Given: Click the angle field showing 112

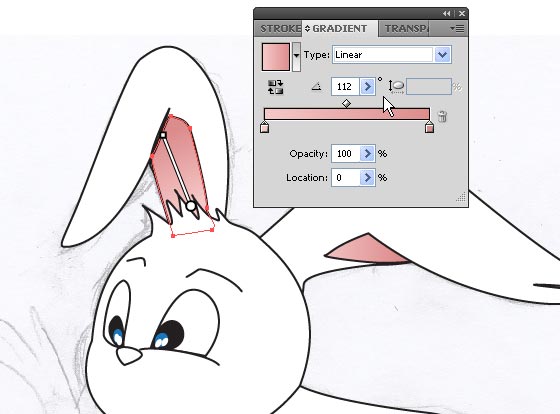Looking at the screenshot, I should pyautogui.click(x=345, y=86).
